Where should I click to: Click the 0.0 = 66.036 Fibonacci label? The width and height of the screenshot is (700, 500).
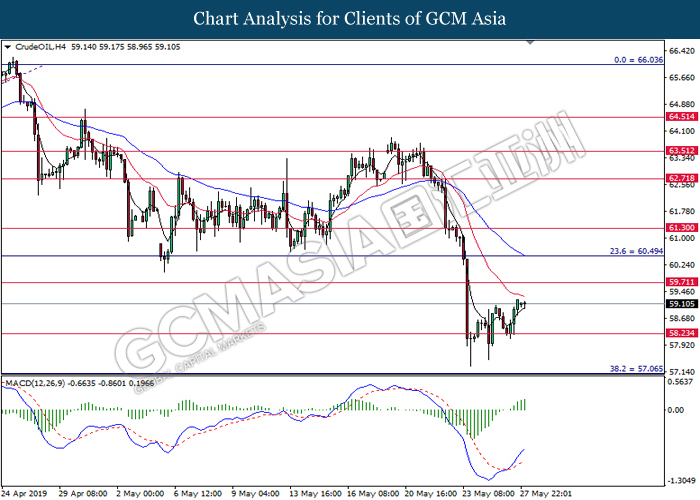tap(639, 60)
